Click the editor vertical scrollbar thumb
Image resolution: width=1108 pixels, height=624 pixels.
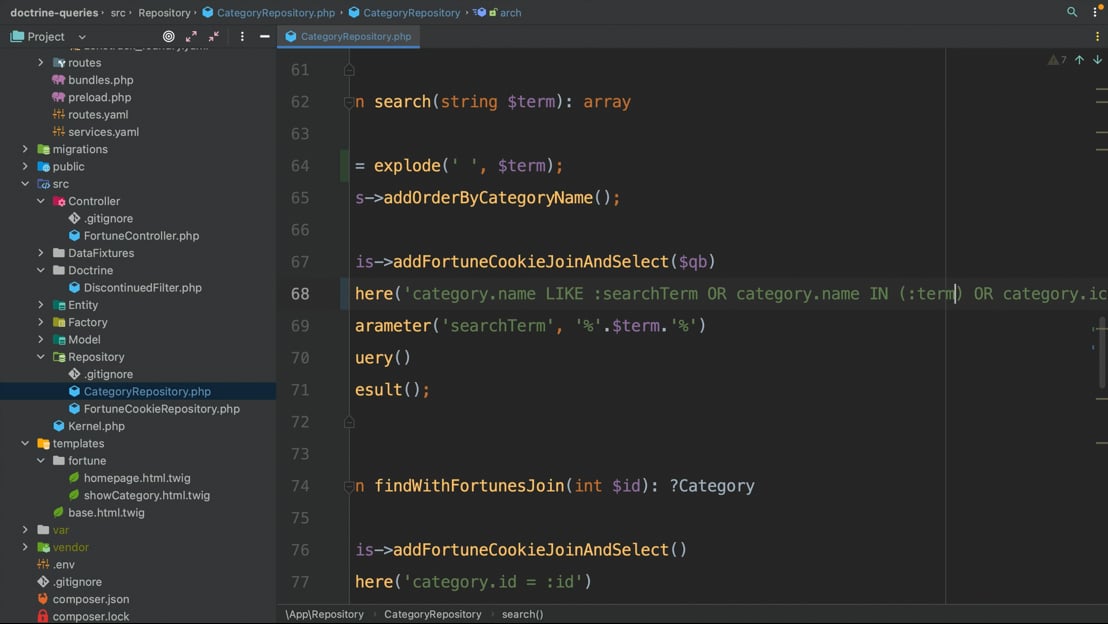pos(1102,353)
